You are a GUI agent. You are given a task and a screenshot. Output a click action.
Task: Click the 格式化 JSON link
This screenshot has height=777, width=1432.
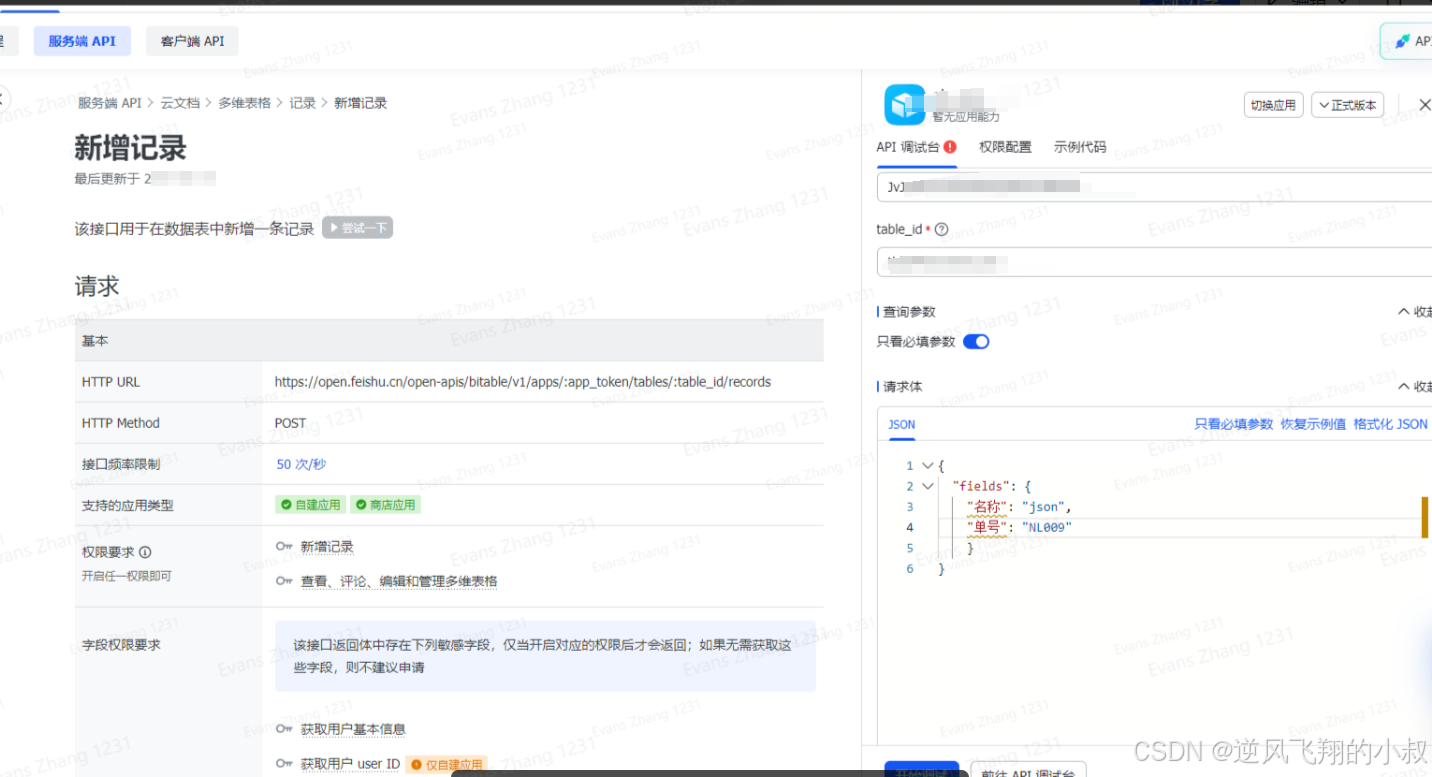click(1390, 424)
